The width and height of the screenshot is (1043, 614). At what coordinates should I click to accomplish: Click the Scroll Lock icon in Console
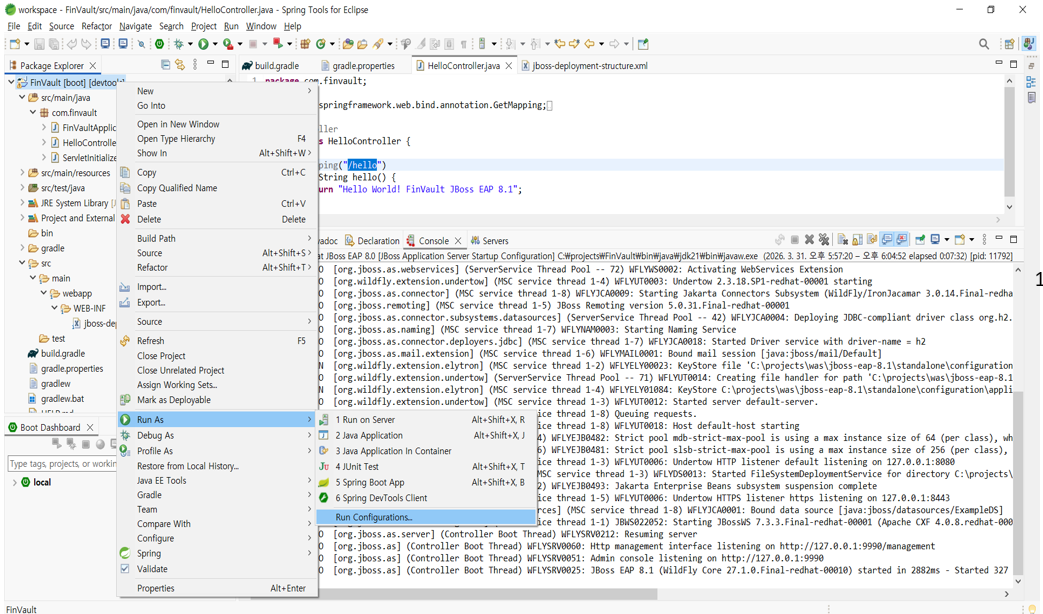(x=858, y=239)
